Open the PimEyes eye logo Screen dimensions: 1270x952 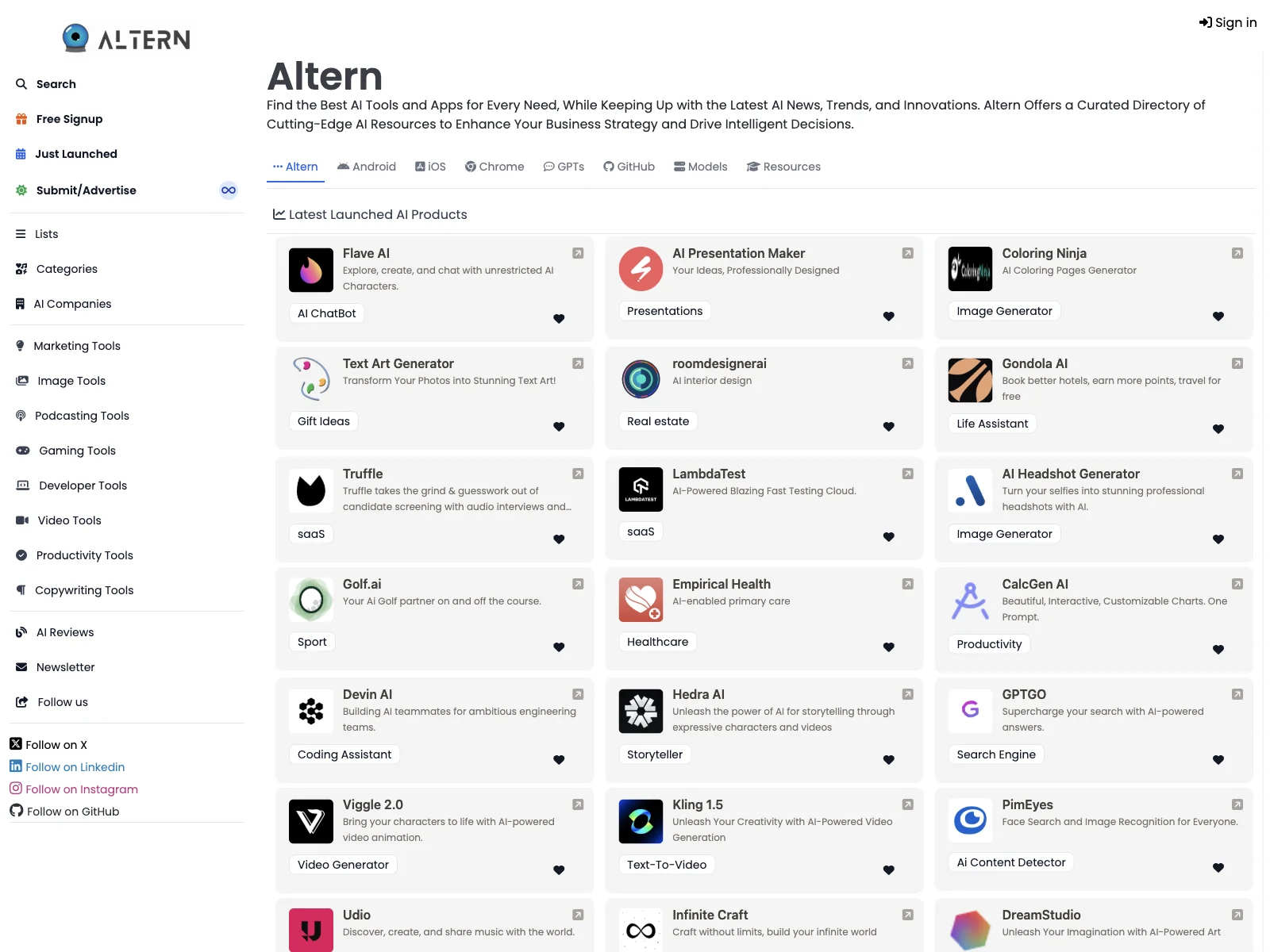point(970,820)
